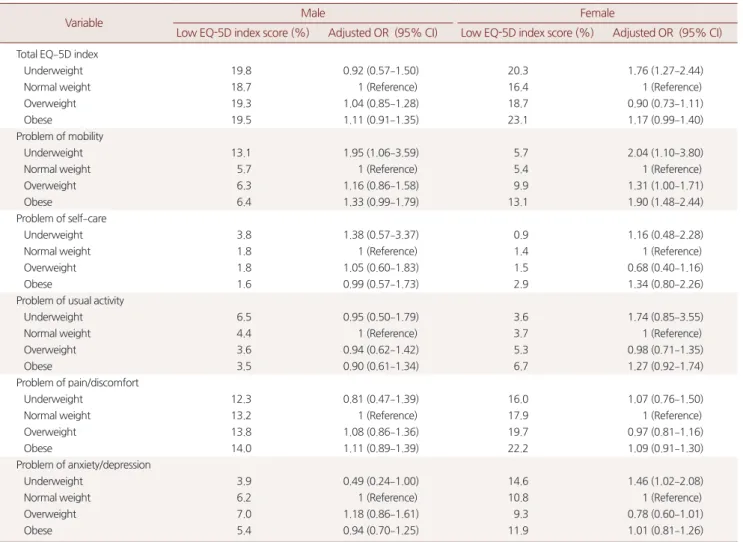Select the odds ratio 1.76 (1.27–2.44)
Viewport: 743px width, 542px height.
665,71
